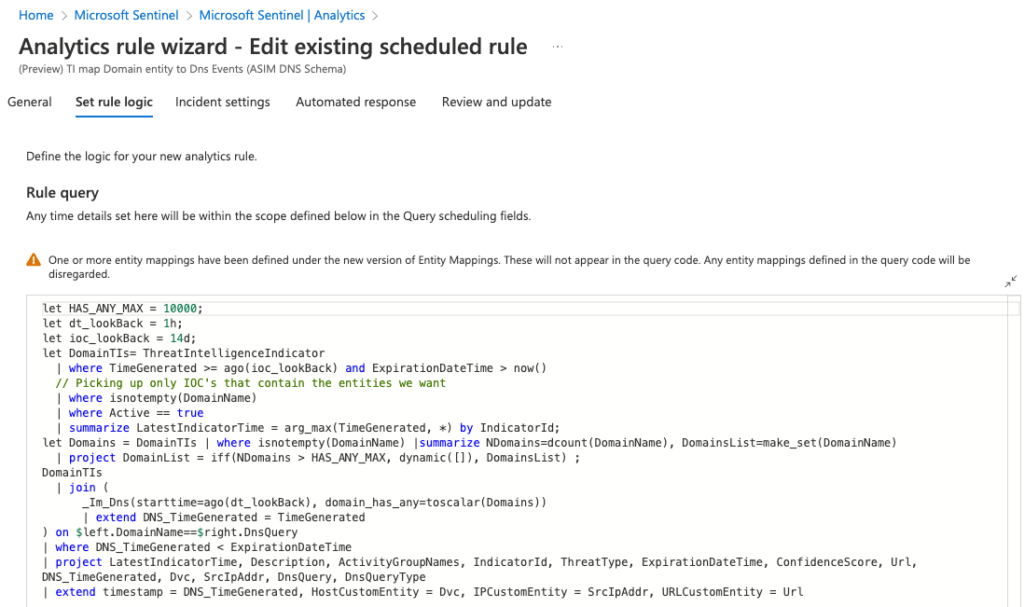Click 'DNS_TimeGenerated, Dvc, SrcIpAddr' continuation line
Screen dimensions: 1024x607
pos(234,577)
